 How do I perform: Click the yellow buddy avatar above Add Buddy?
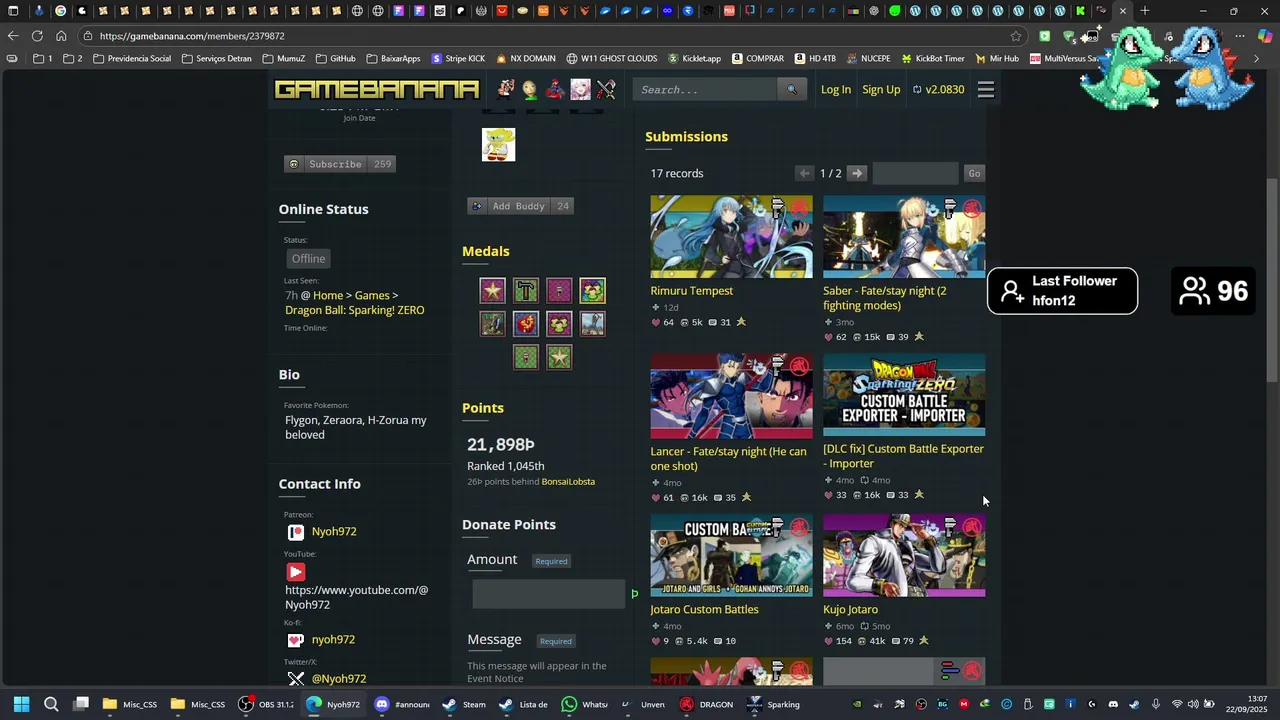498,144
